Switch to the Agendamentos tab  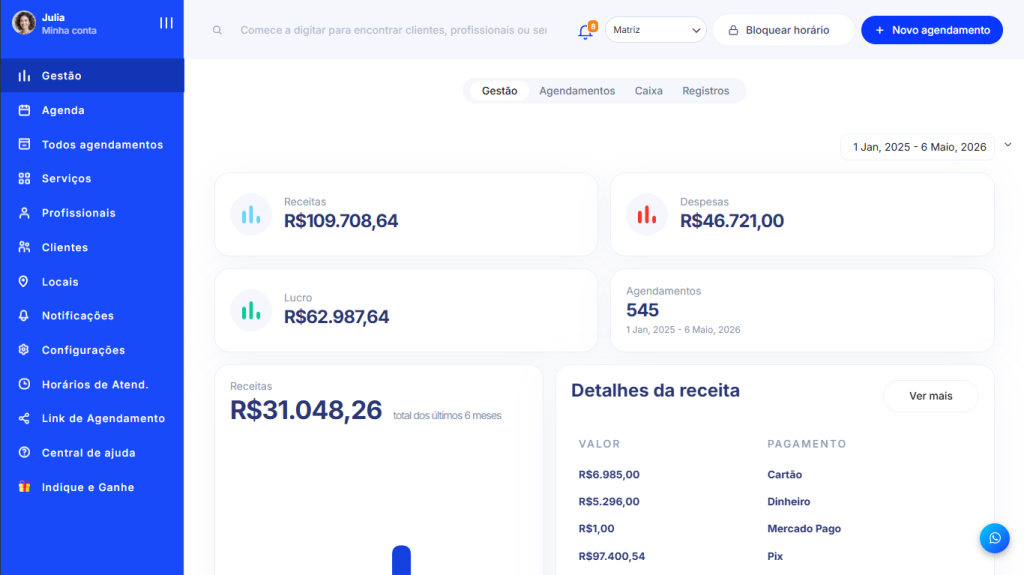tap(577, 91)
